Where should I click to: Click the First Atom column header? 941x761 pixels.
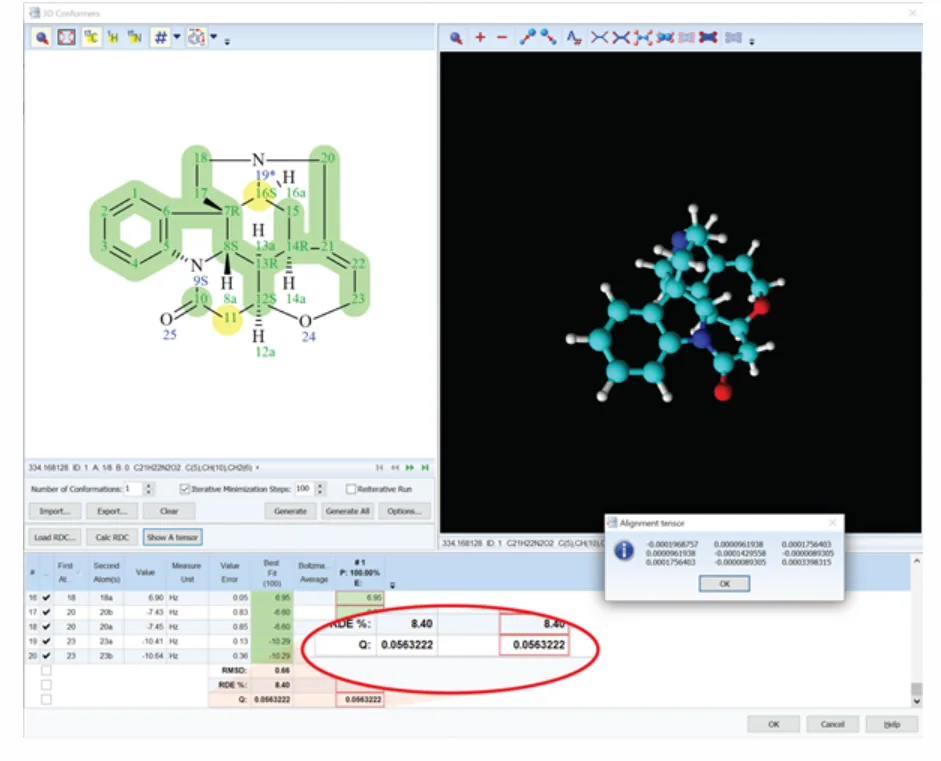point(65,573)
